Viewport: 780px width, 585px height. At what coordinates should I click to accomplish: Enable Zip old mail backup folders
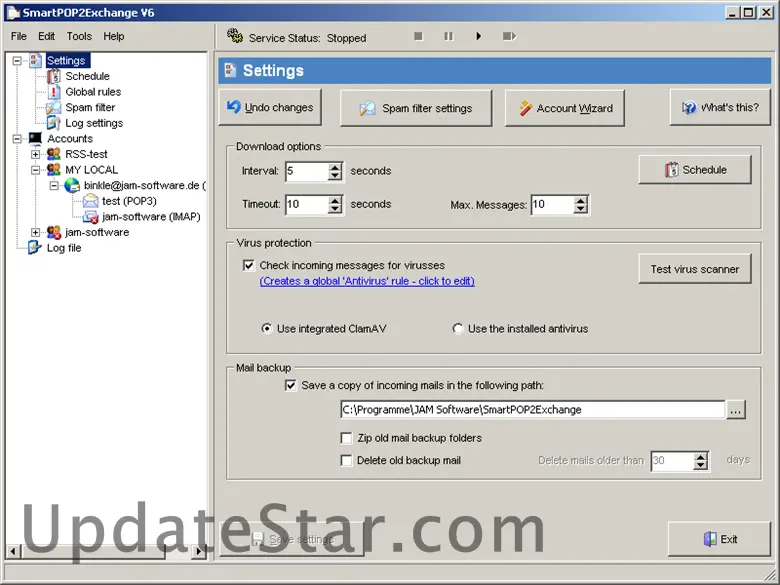(346, 438)
